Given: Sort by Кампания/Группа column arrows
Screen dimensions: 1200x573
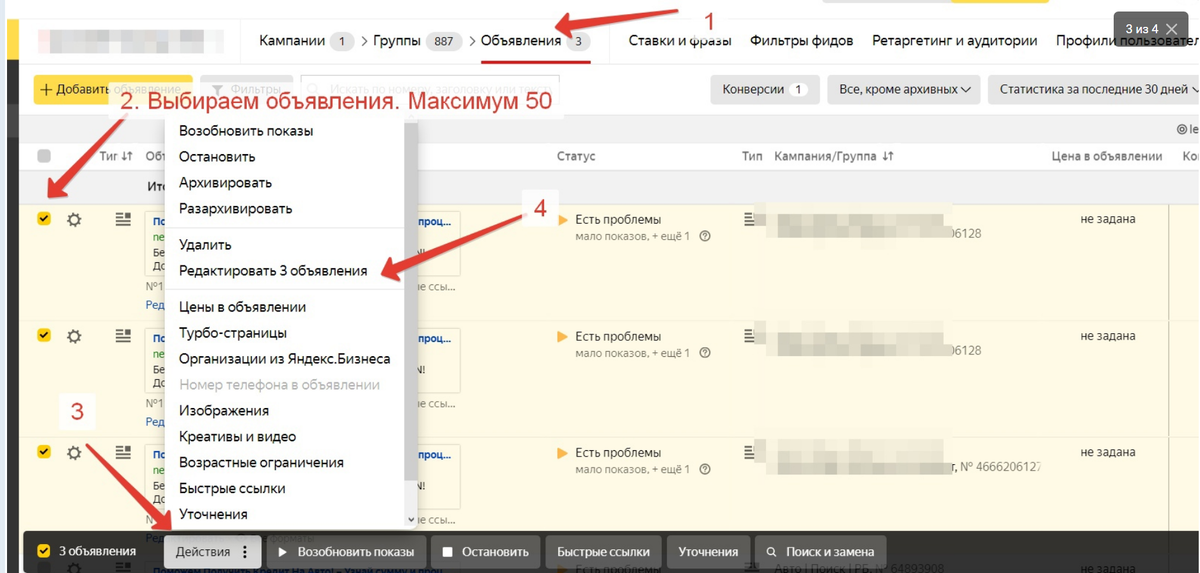Looking at the screenshot, I should 888,156.
